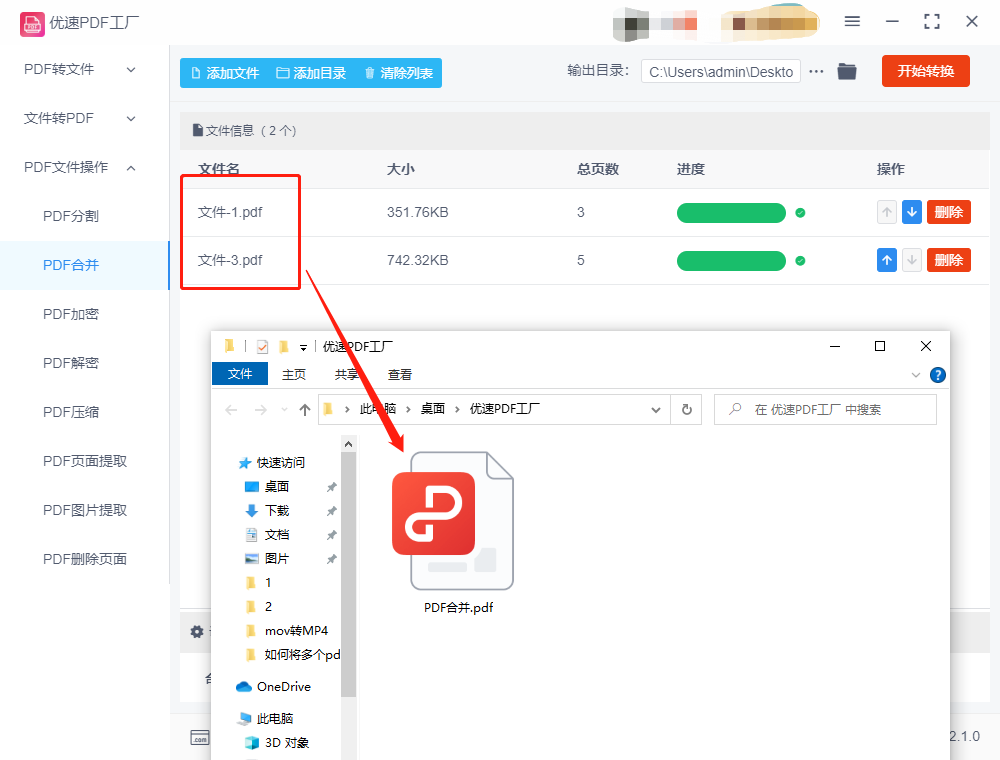
Task: Open output folder icon next to path
Action: pos(847,71)
